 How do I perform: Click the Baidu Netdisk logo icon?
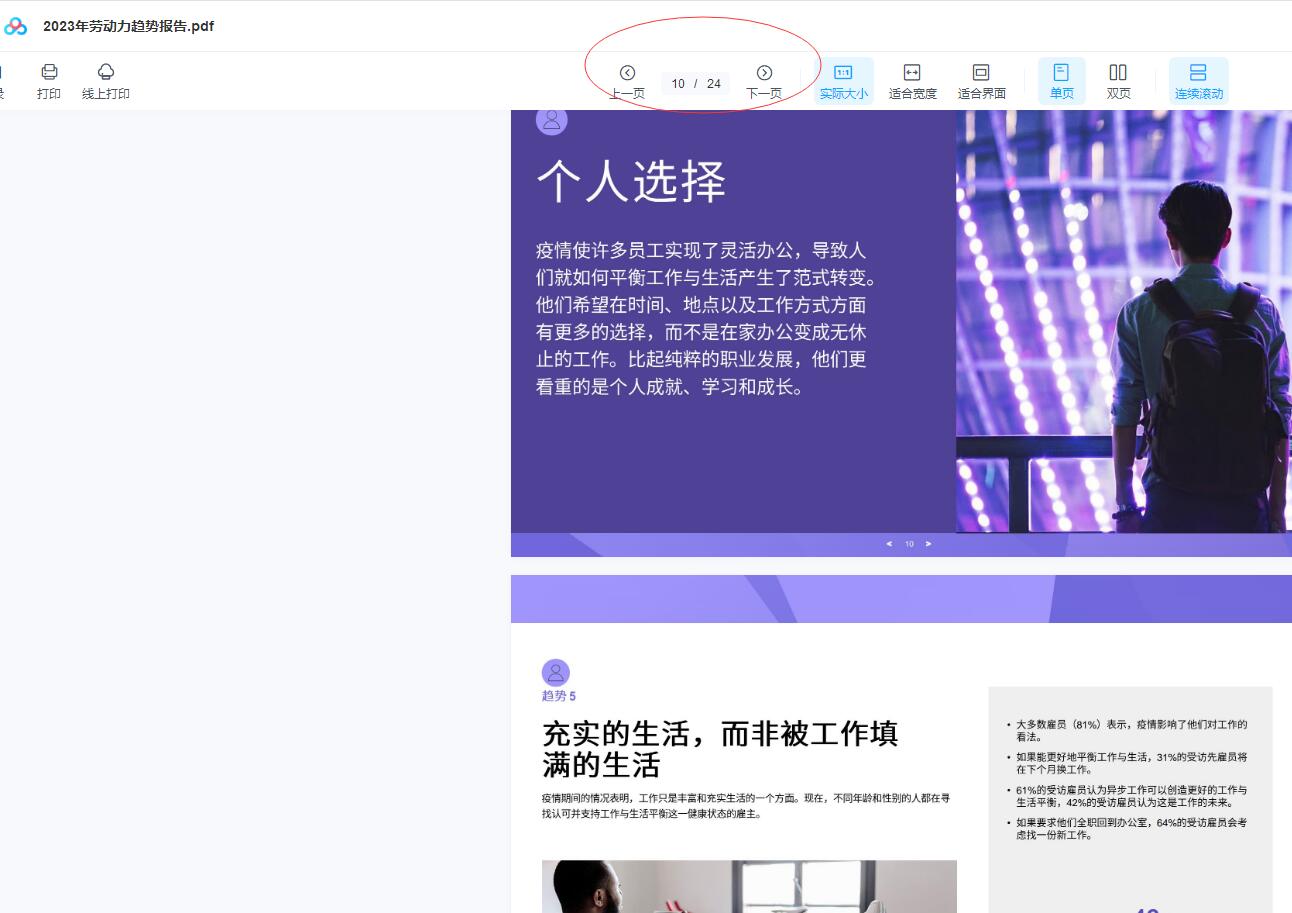pos(15,27)
